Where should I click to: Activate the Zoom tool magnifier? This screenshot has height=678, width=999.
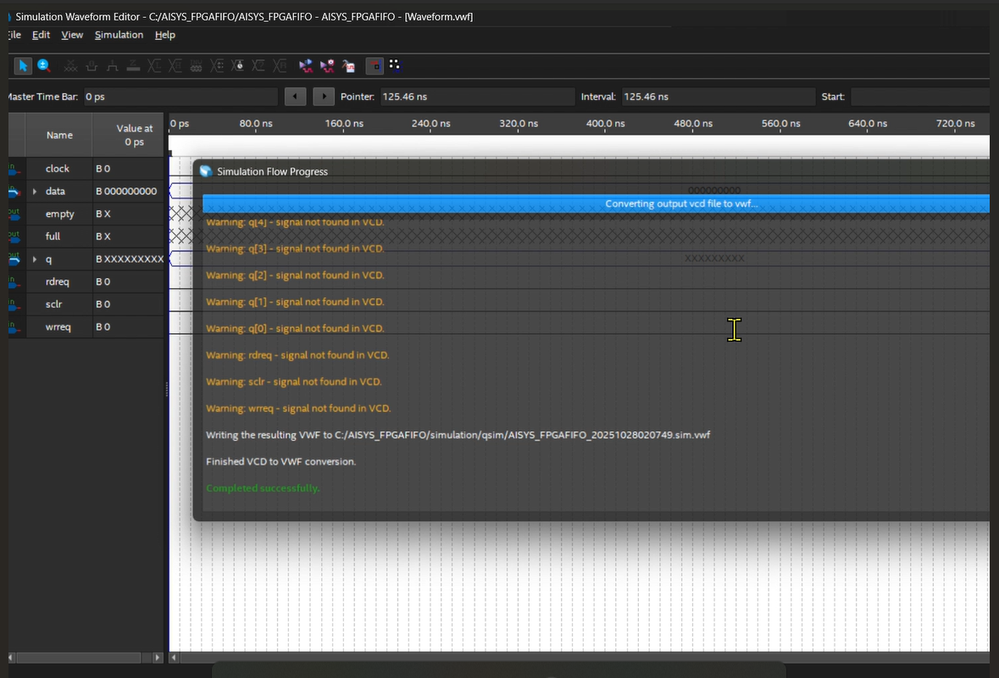(x=43, y=66)
